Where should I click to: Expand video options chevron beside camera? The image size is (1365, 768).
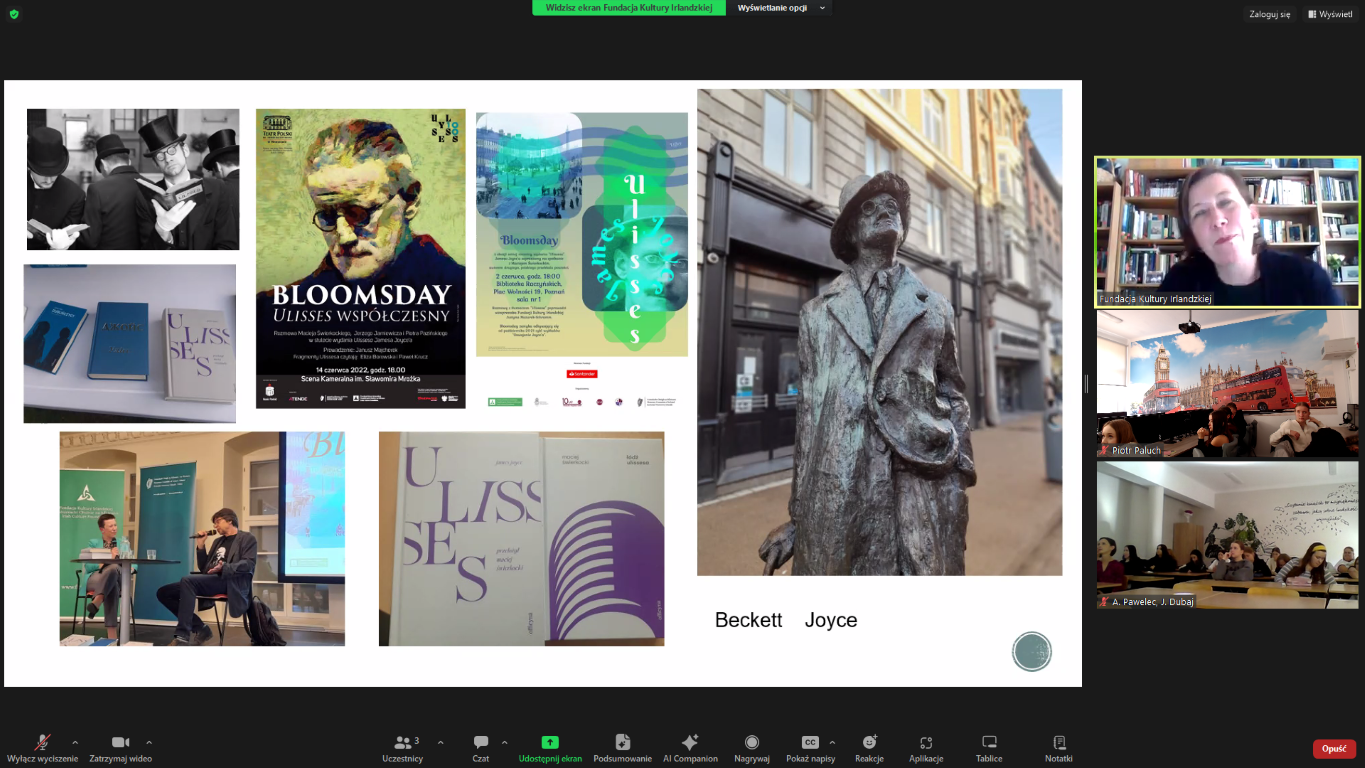tap(149, 742)
